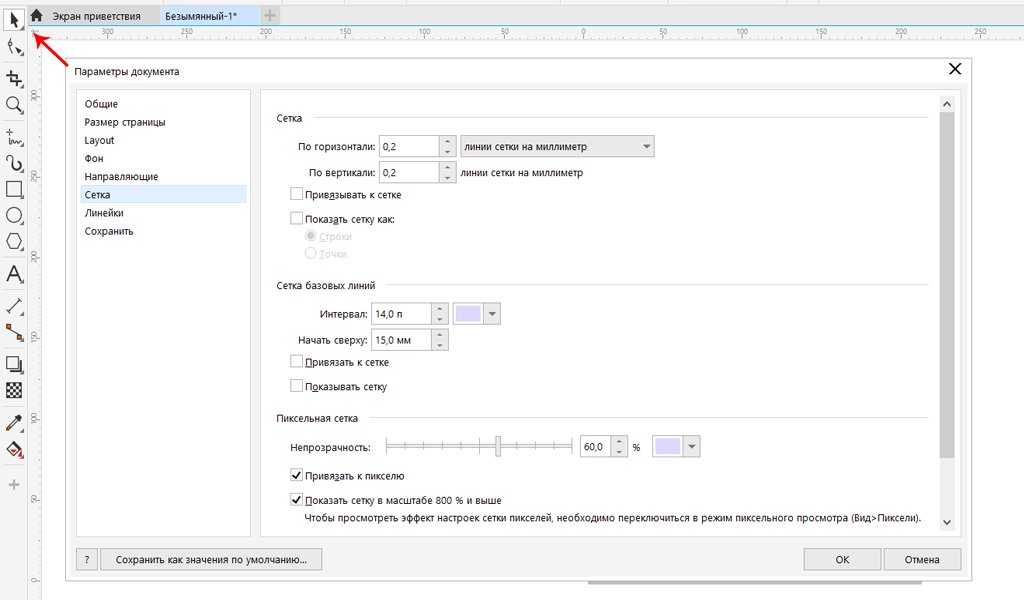Screen dimensions: 1024x600
Task: Enable 'Привязывать к сетке' checkbox
Action: (296, 195)
